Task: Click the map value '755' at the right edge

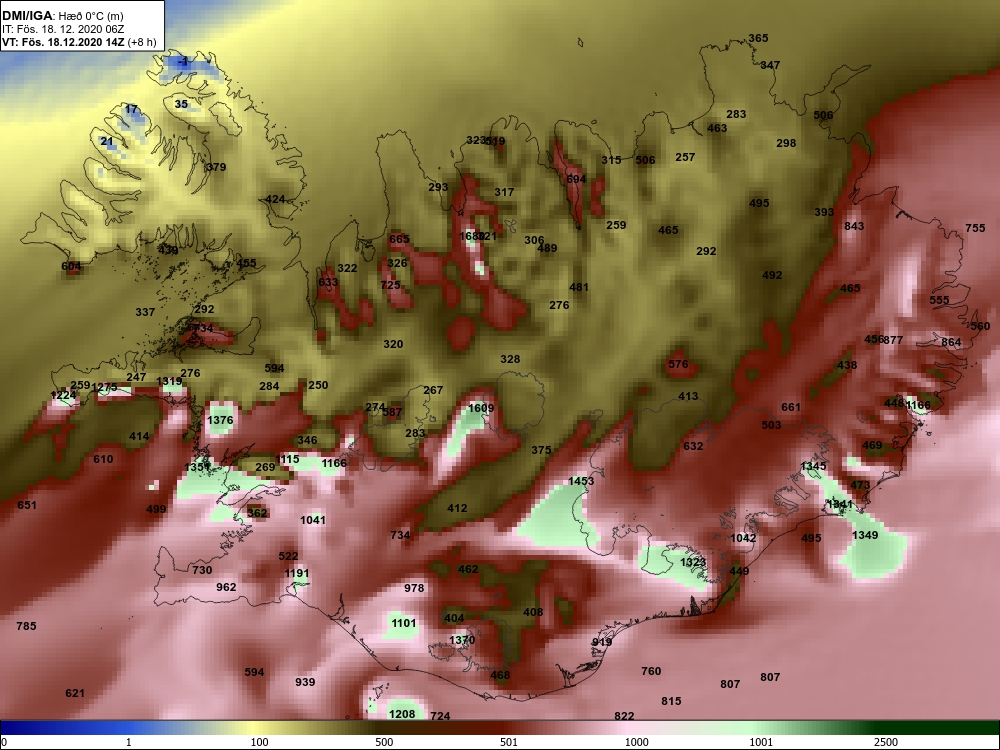Action: 975,228
